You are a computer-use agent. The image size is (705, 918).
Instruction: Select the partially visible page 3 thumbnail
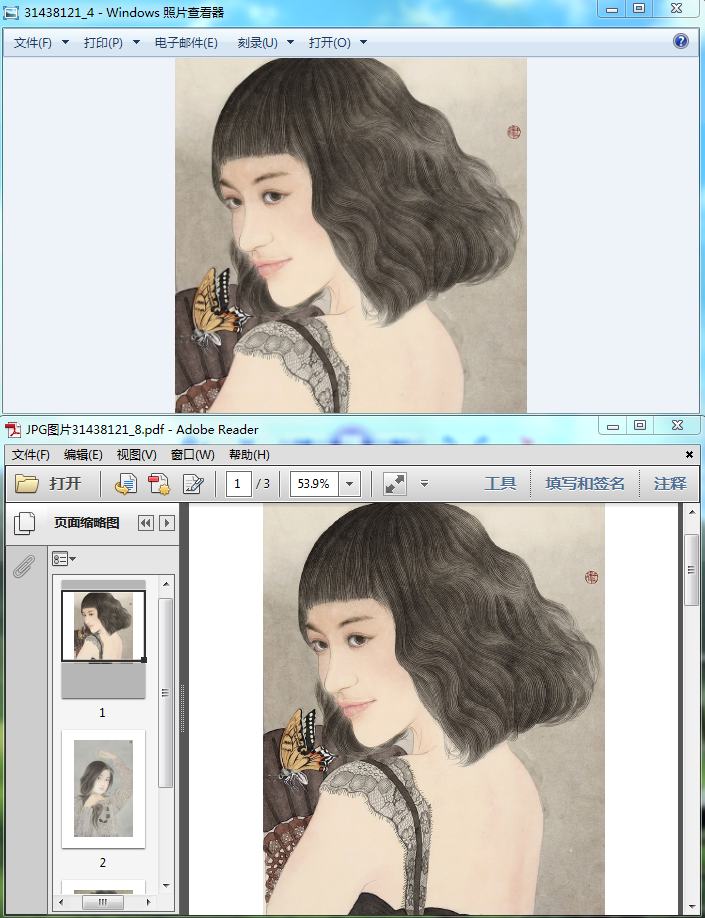(x=103, y=886)
